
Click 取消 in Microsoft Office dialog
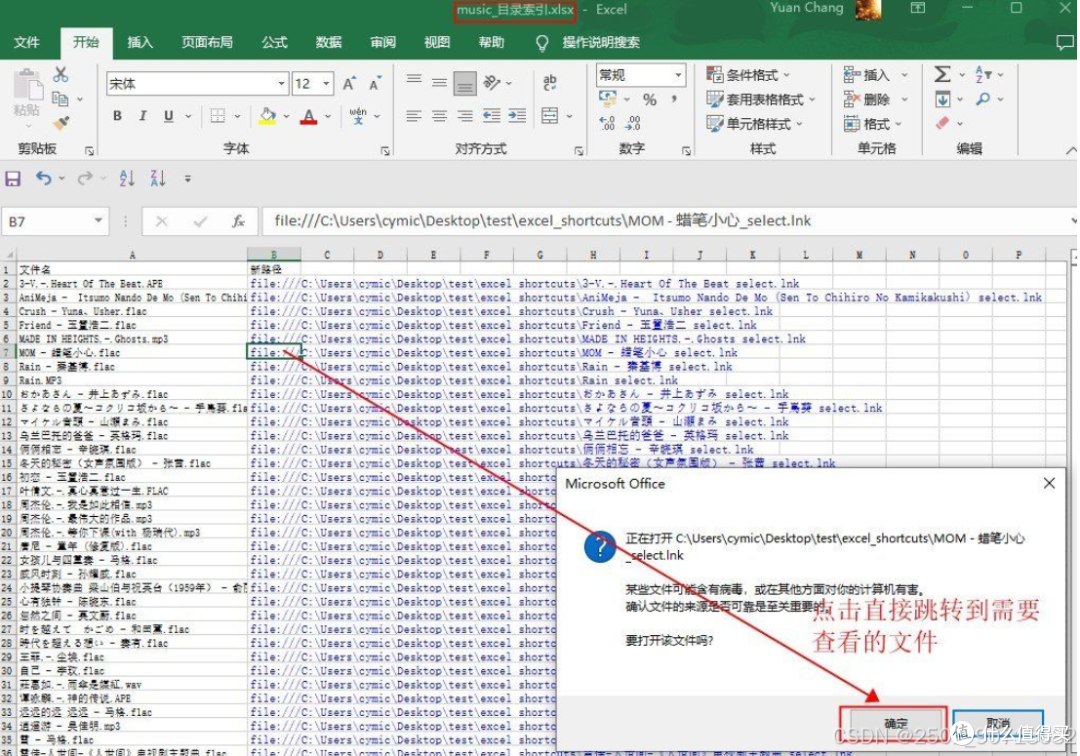(x=998, y=724)
